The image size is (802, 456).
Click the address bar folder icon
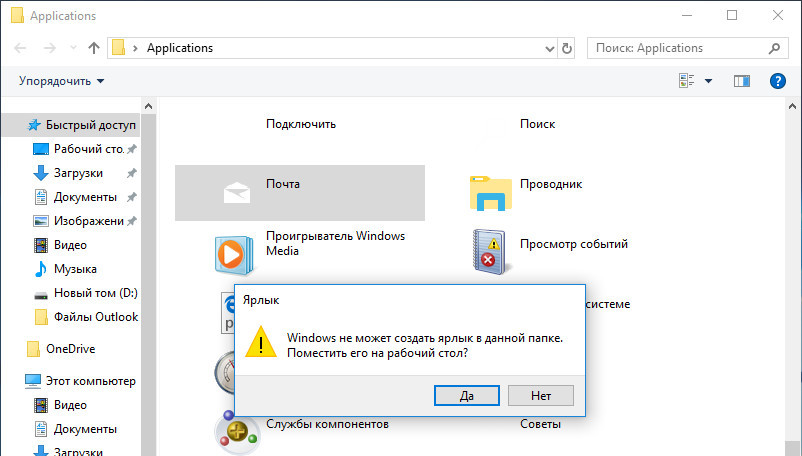coord(119,48)
